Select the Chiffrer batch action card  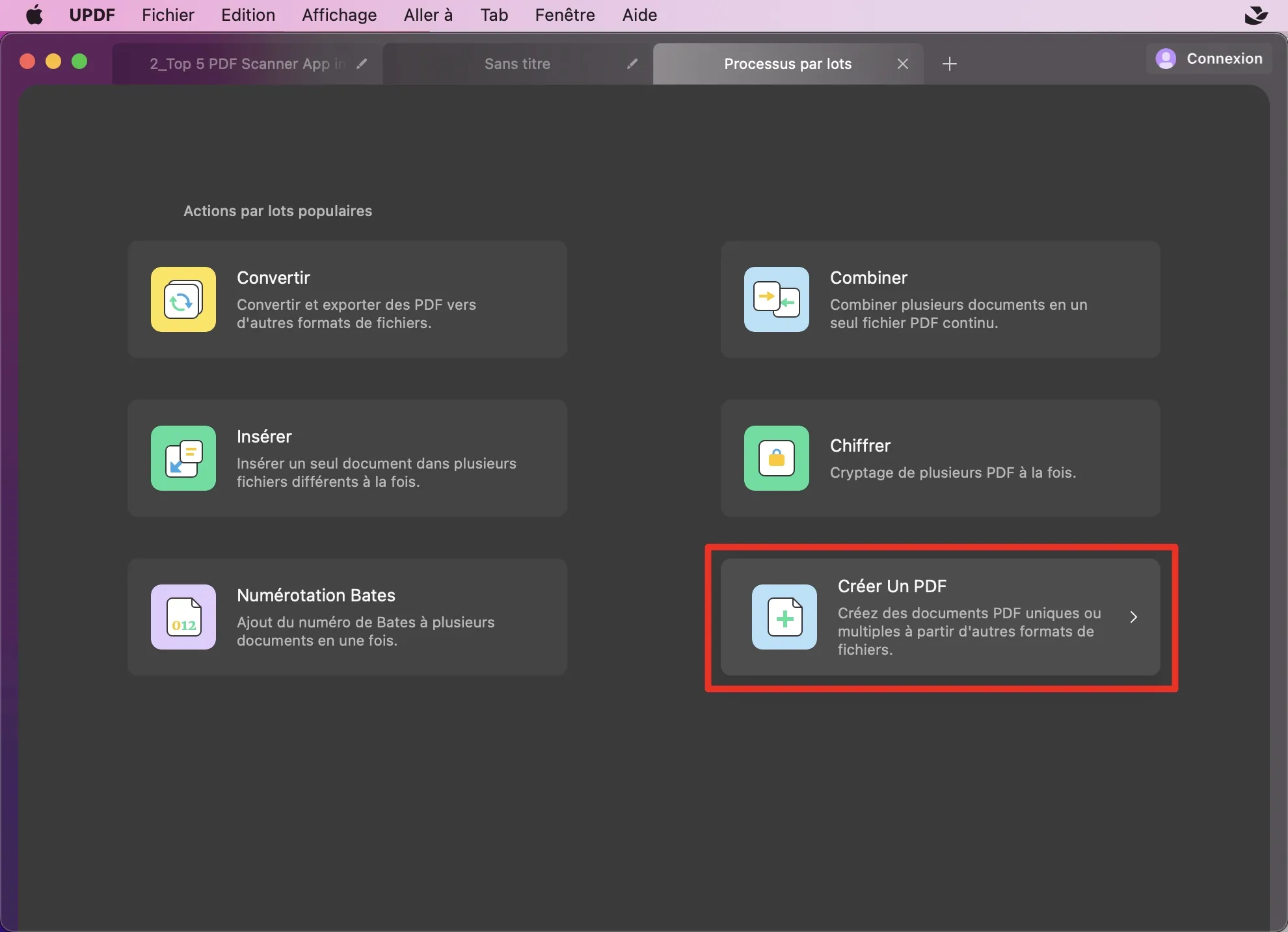coord(940,458)
